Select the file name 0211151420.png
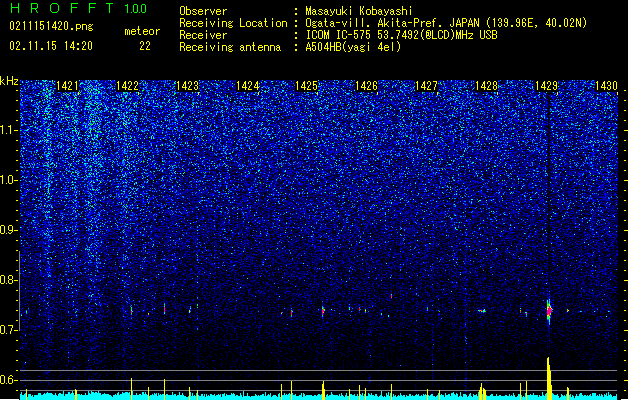 tap(51, 26)
